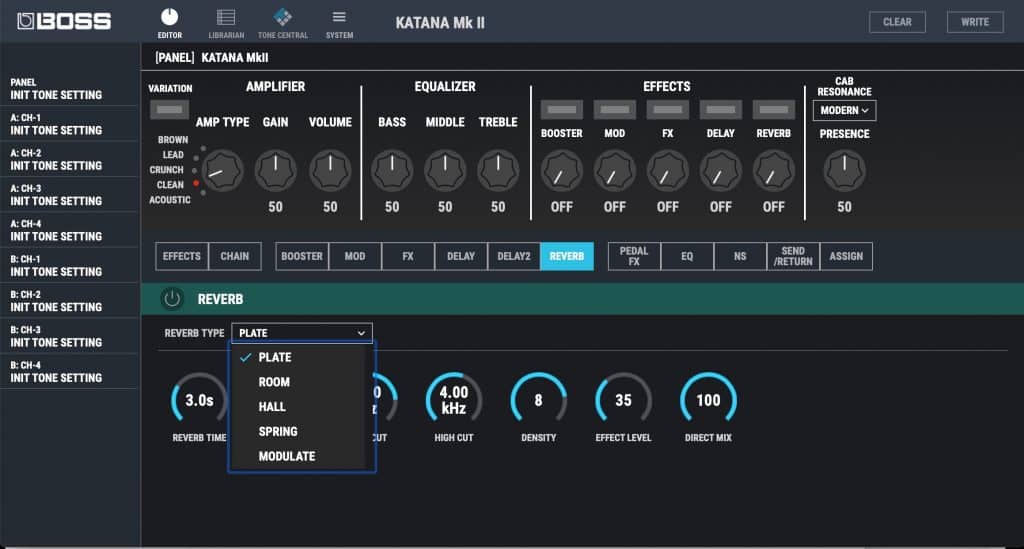Click the Presence knob
The image size is (1024, 549).
pos(844,170)
